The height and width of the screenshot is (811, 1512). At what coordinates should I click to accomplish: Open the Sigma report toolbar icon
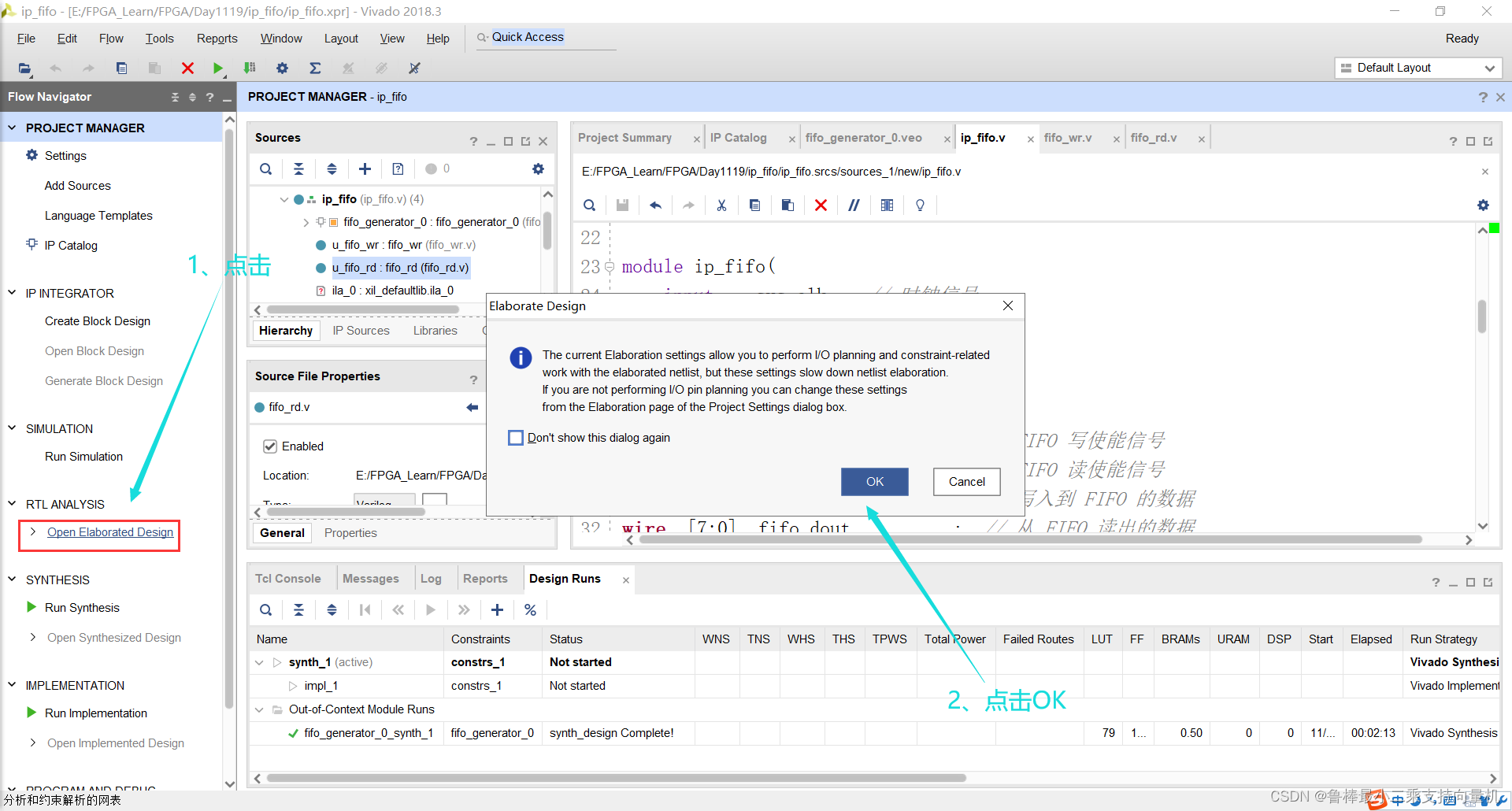[315, 69]
